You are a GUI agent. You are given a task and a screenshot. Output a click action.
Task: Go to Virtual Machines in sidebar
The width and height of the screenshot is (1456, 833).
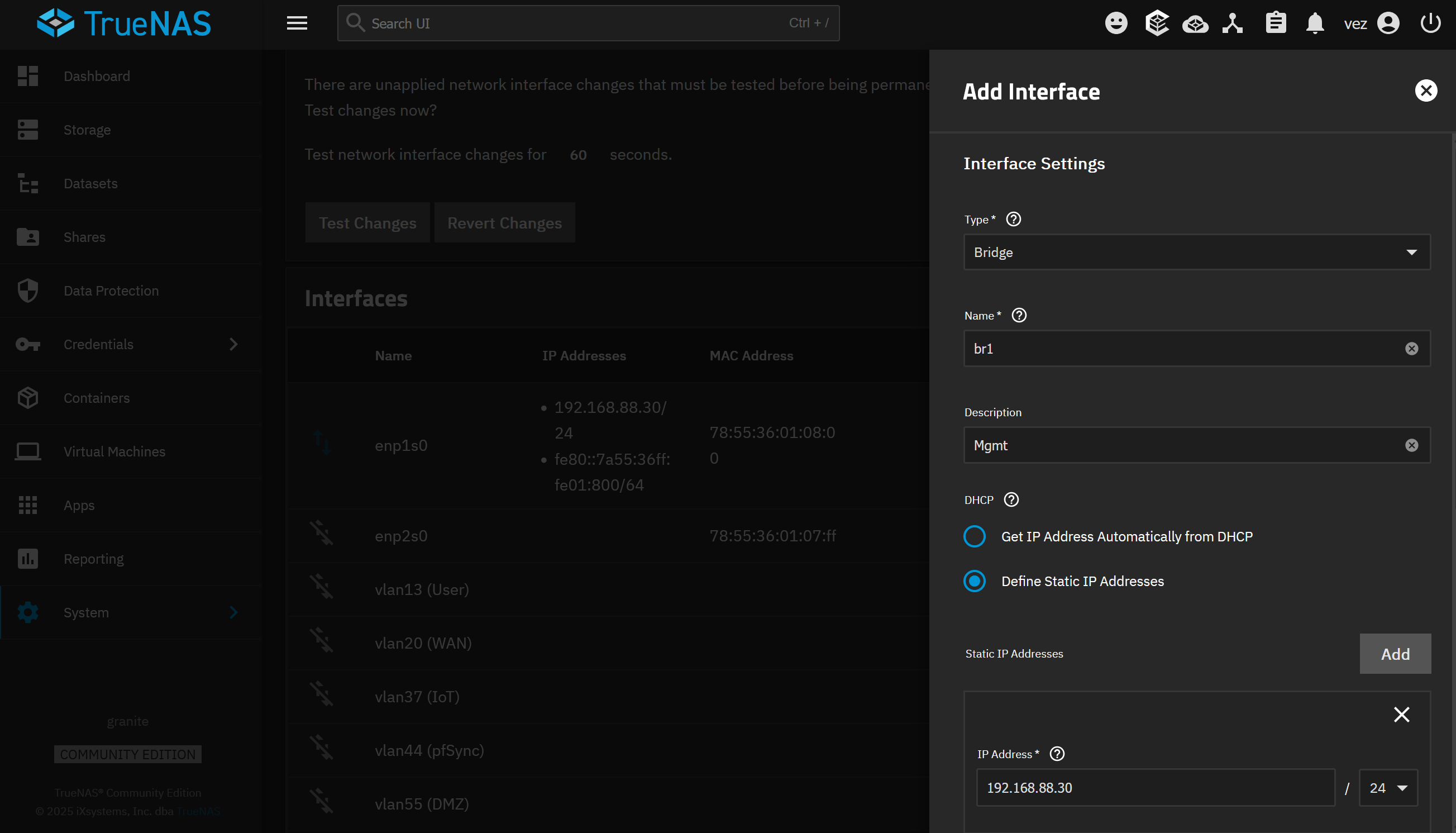pyautogui.click(x=114, y=451)
